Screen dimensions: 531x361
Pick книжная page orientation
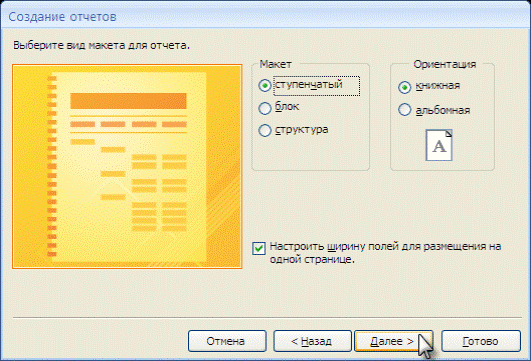click(404, 87)
